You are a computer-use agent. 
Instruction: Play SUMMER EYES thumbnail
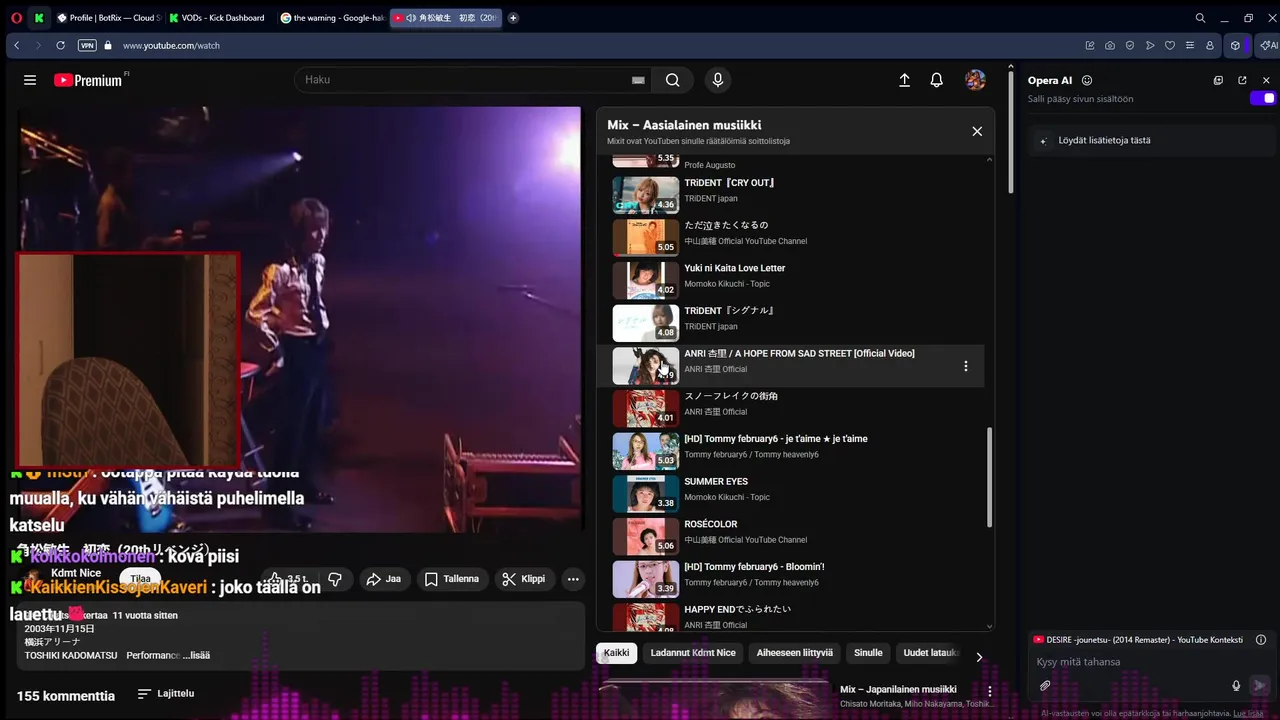click(x=645, y=493)
